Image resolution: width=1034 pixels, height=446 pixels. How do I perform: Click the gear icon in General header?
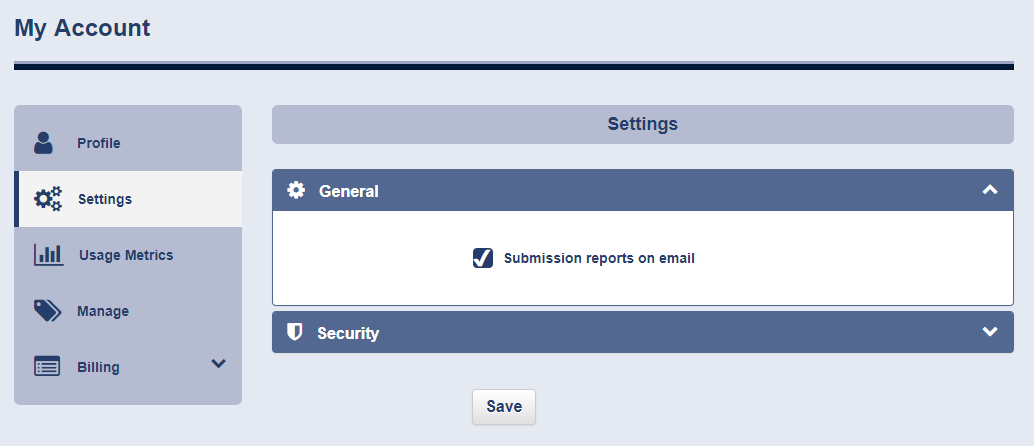(x=296, y=190)
